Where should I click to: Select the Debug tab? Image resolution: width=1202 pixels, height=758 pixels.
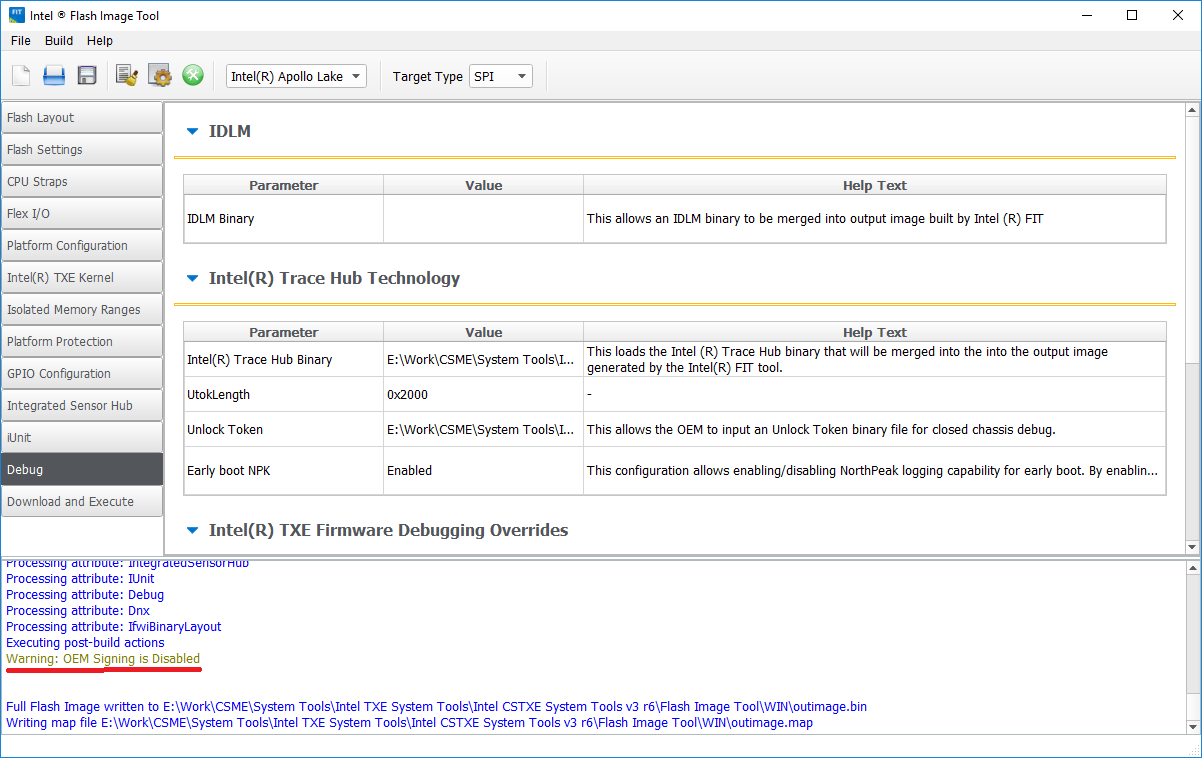point(82,469)
